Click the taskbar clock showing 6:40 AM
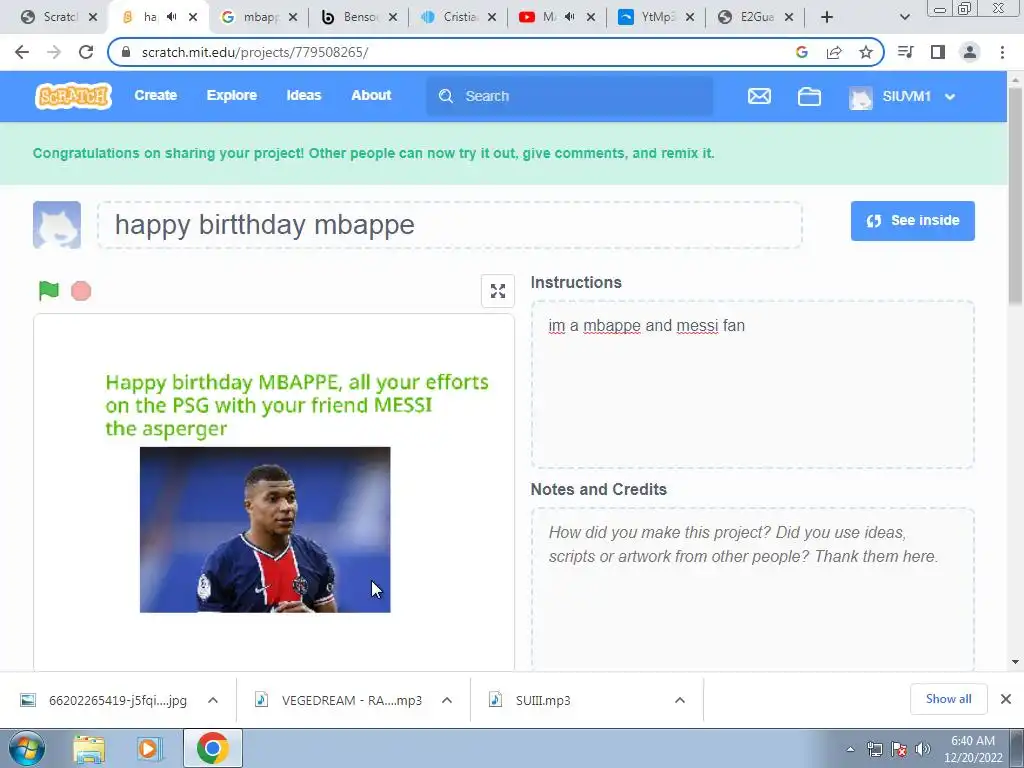Image resolution: width=1024 pixels, height=768 pixels. 972,749
